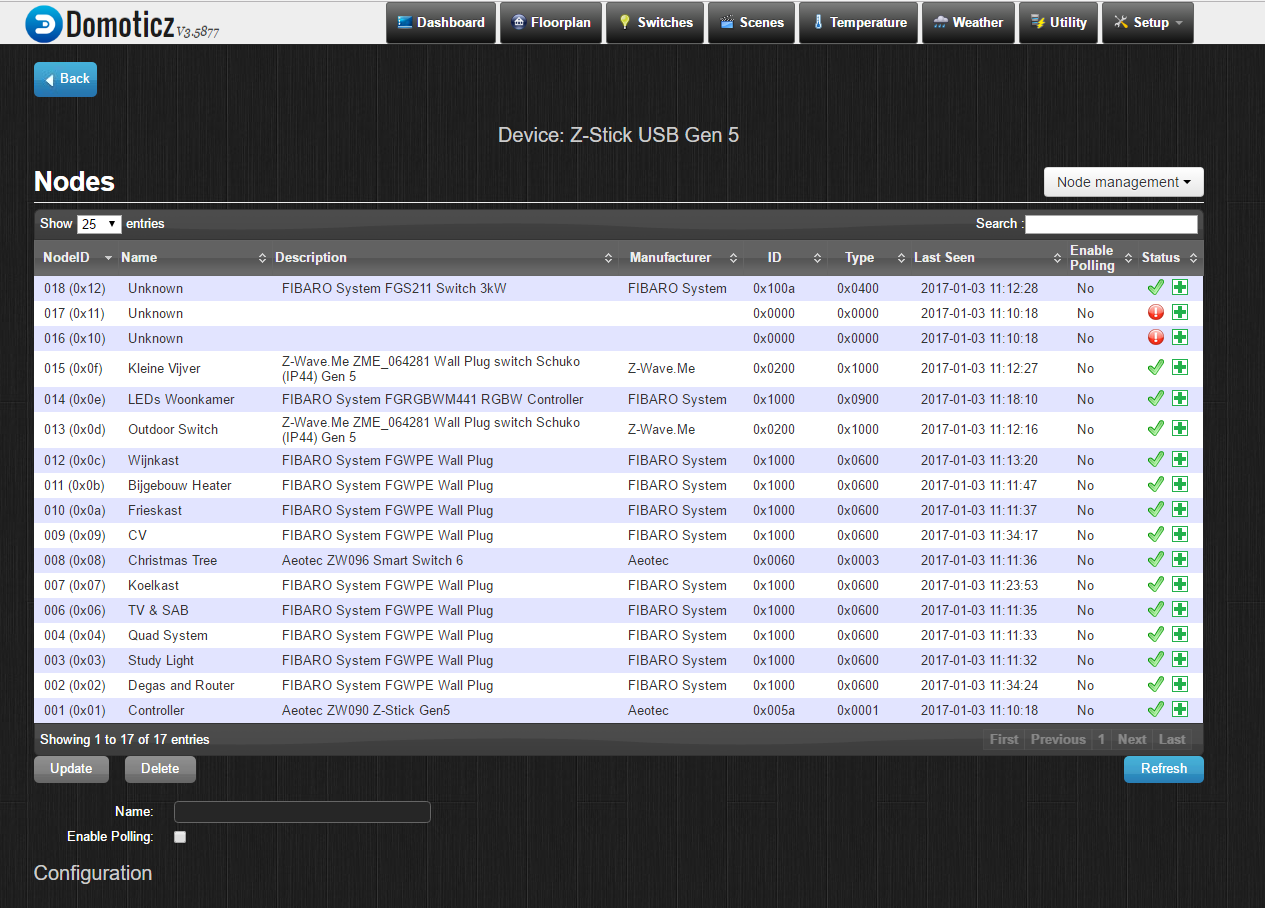The width and height of the screenshot is (1265, 908).
Task: Click green plus icon for TV & SAB
Action: (x=1180, y=609)
